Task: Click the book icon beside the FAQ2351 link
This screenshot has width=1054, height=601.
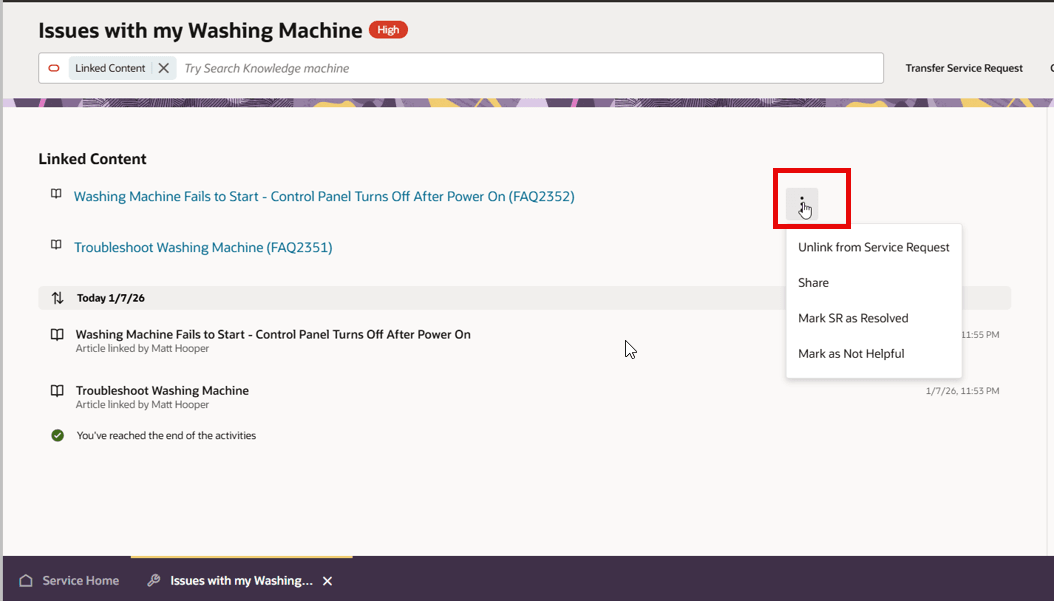Action: [x=56, y=246]
